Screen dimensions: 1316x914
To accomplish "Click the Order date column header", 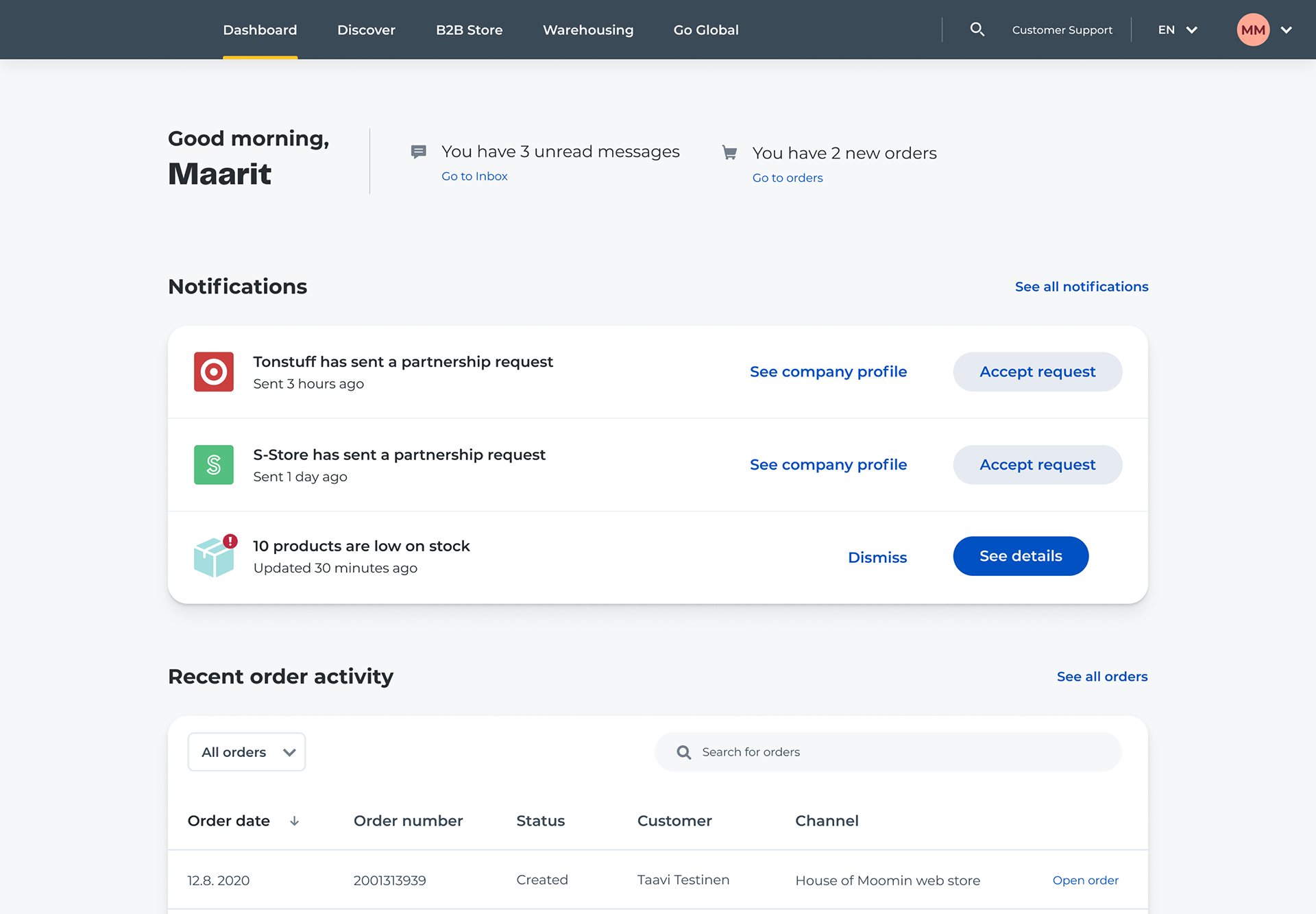I will click(229, 821).
